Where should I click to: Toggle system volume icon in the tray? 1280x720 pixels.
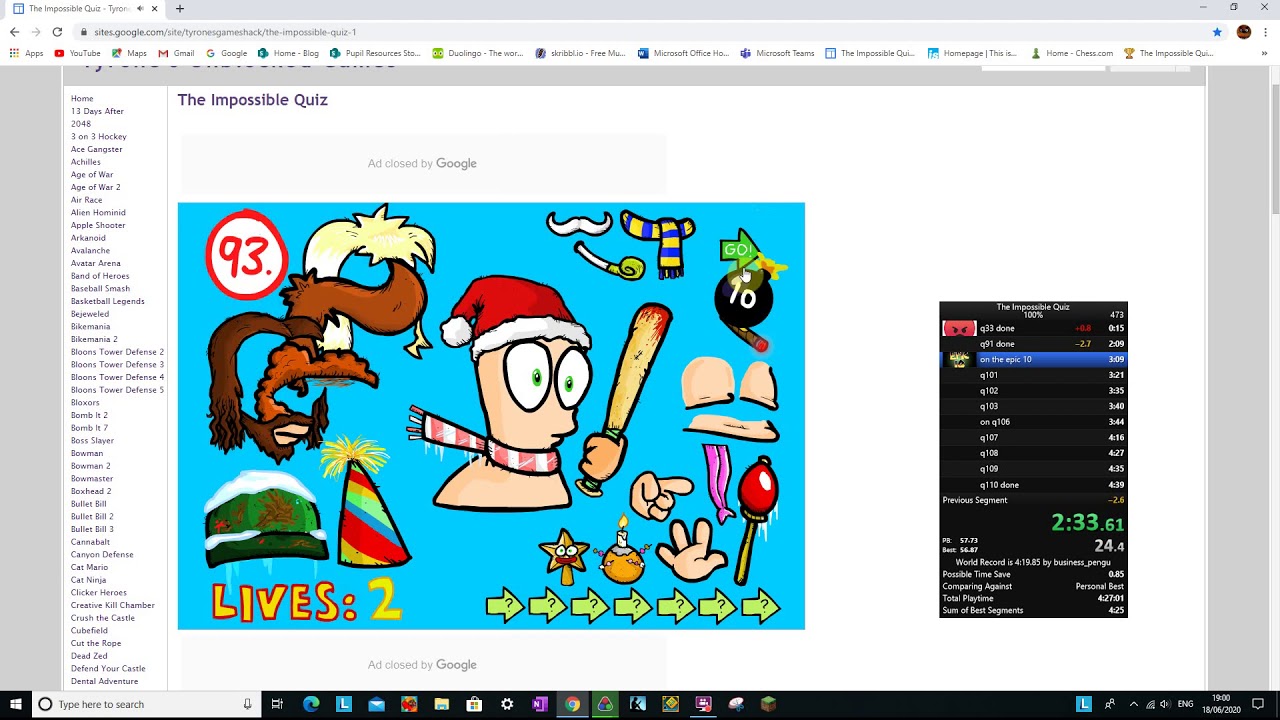[1165, 704]
